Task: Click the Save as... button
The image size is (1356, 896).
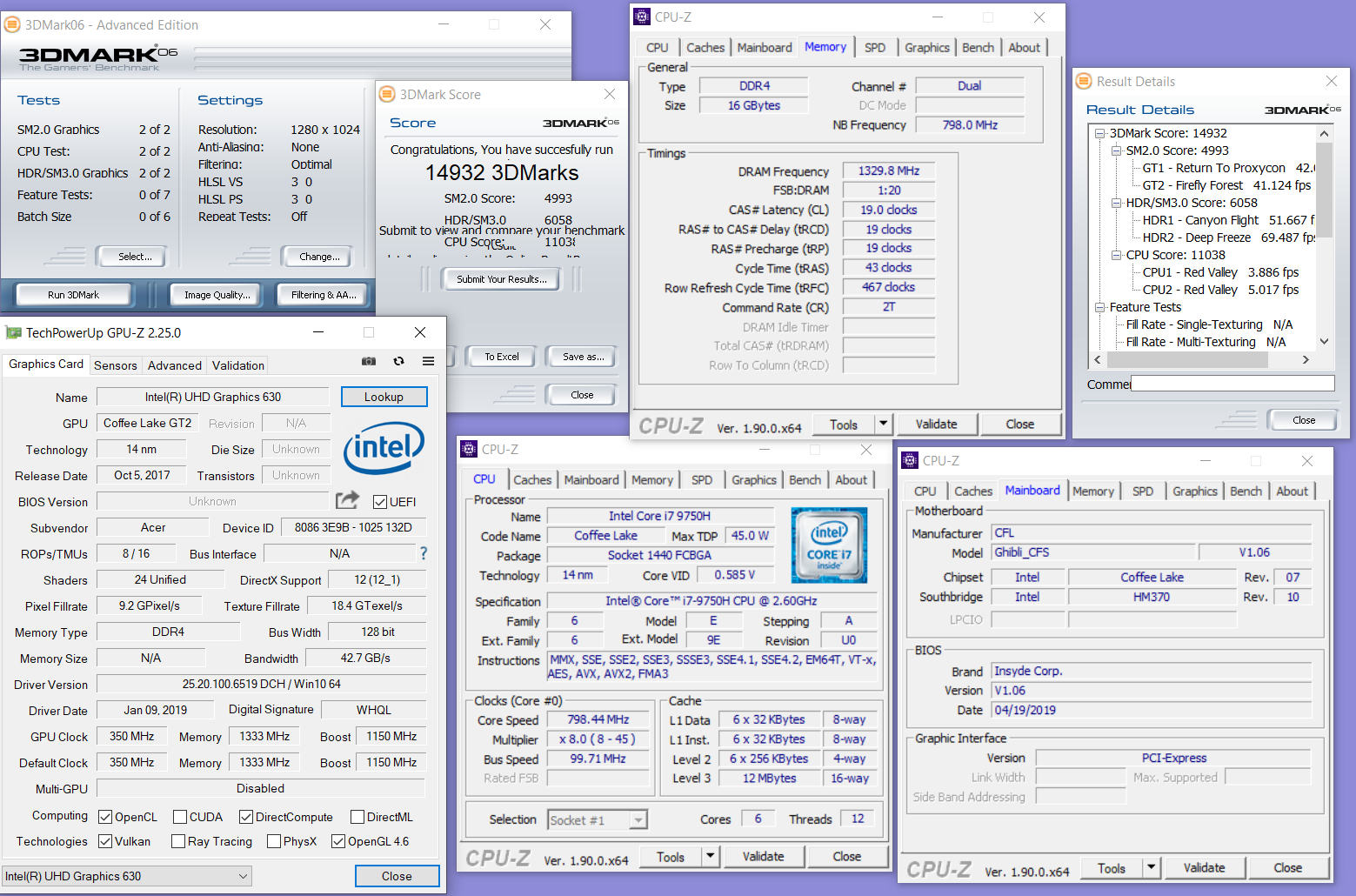Action: click(583, 357)
